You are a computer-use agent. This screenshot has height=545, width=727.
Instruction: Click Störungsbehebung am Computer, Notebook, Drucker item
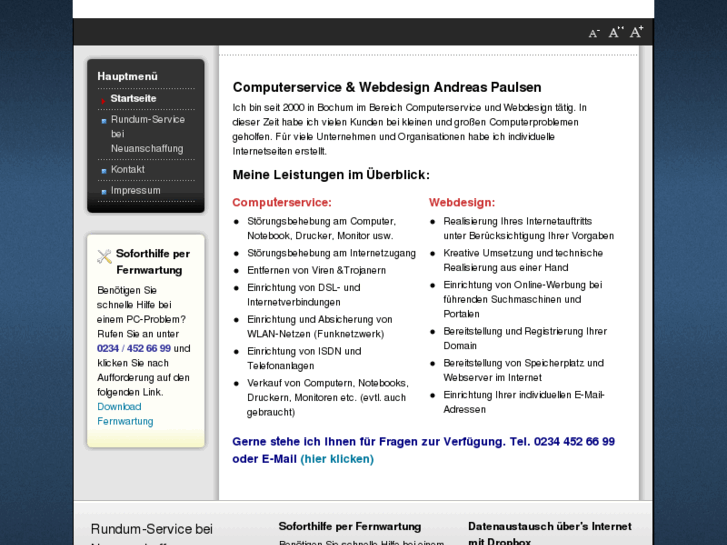click(x=321, y=228)
